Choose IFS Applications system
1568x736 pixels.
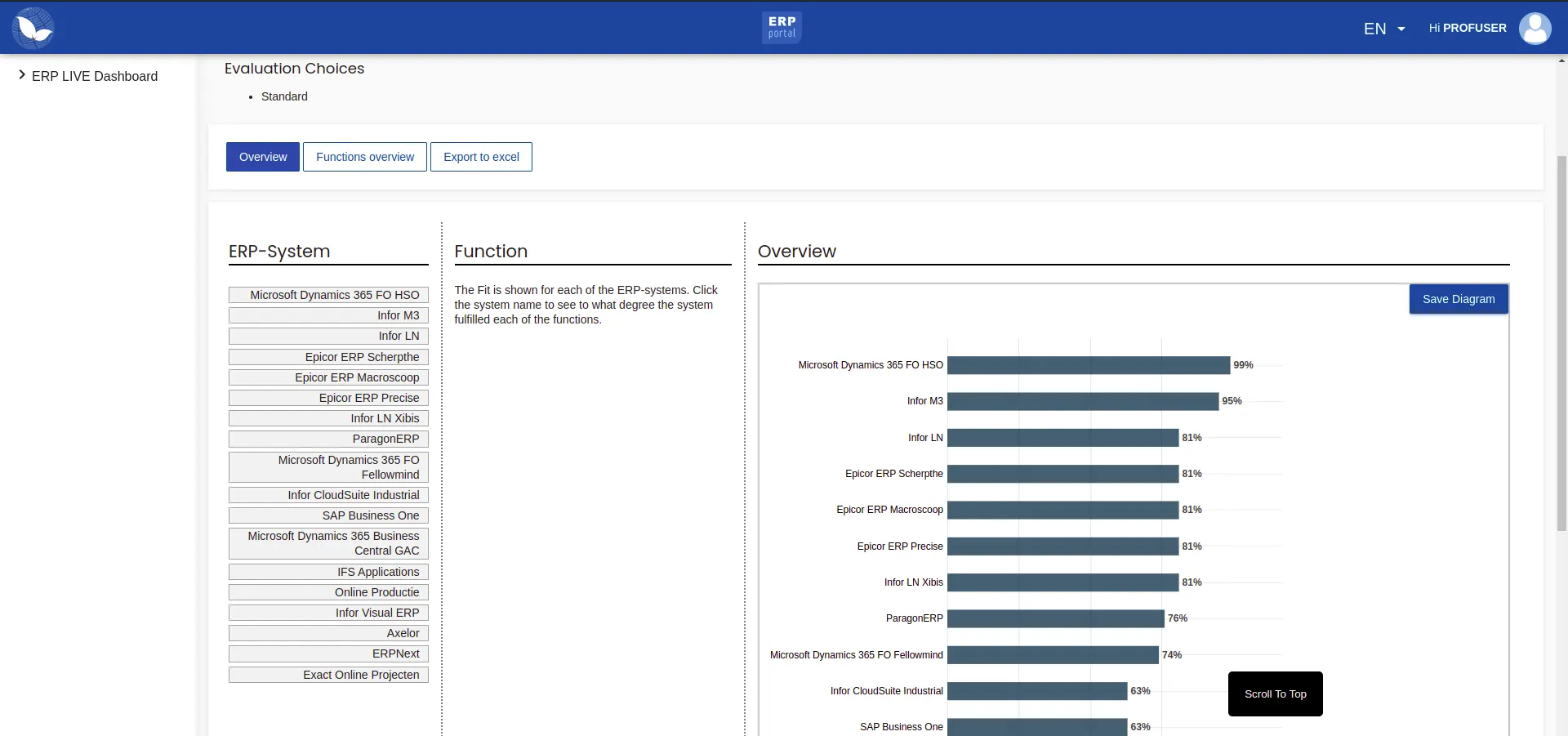(x=328, y=572)
